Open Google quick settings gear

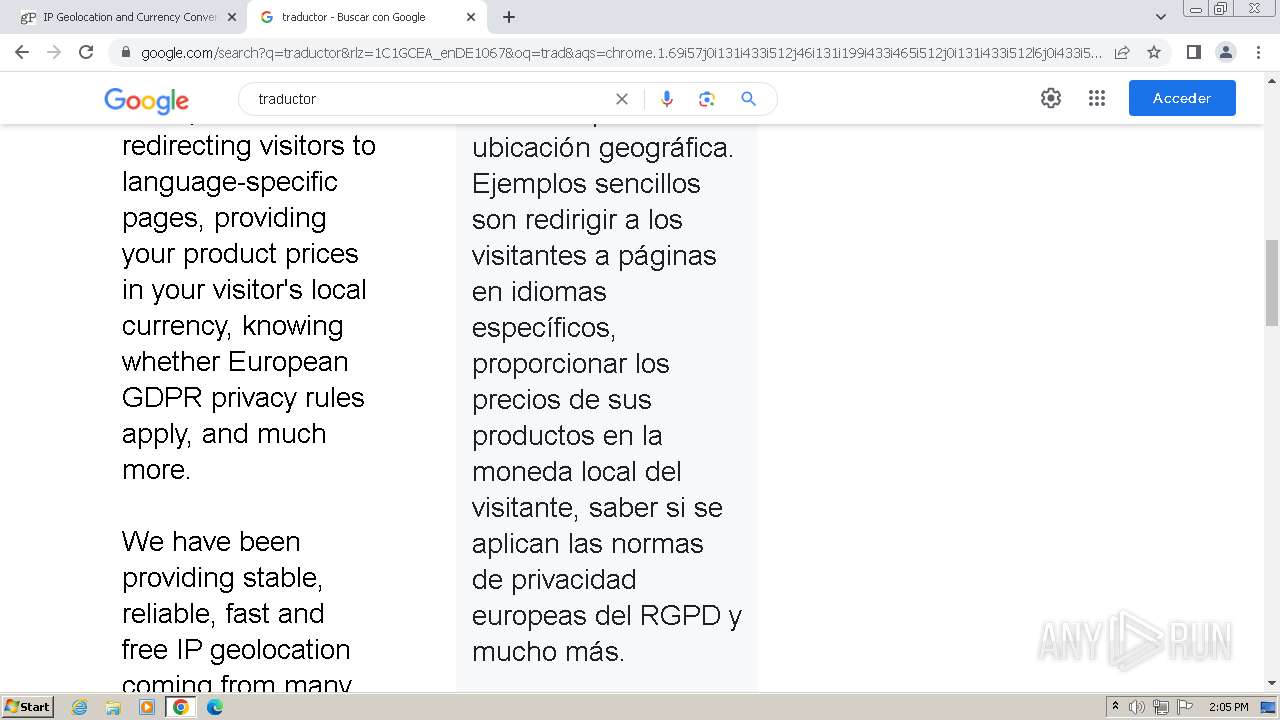click(x=1051, y=98)
